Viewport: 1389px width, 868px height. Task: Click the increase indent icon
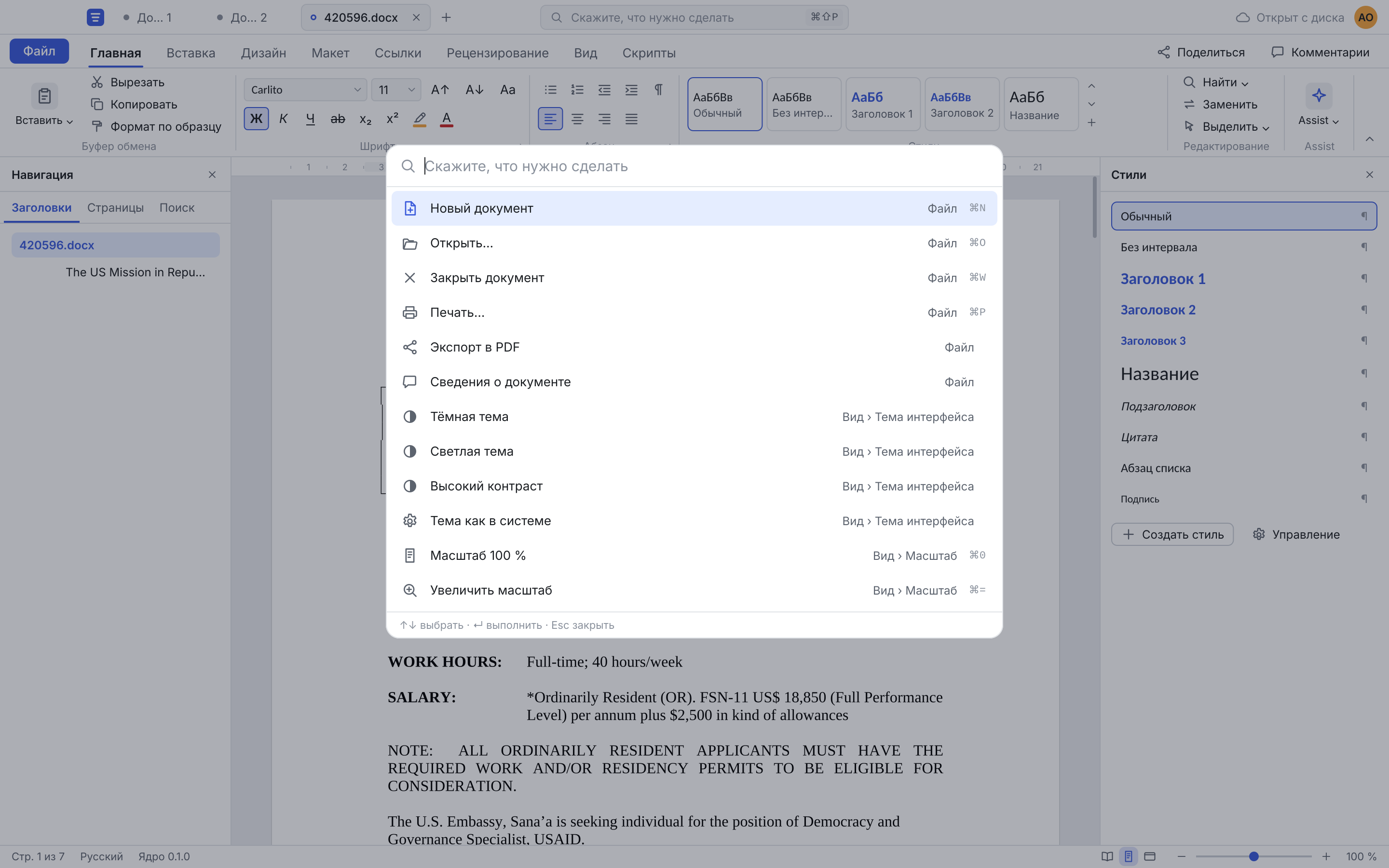[631, 90]
